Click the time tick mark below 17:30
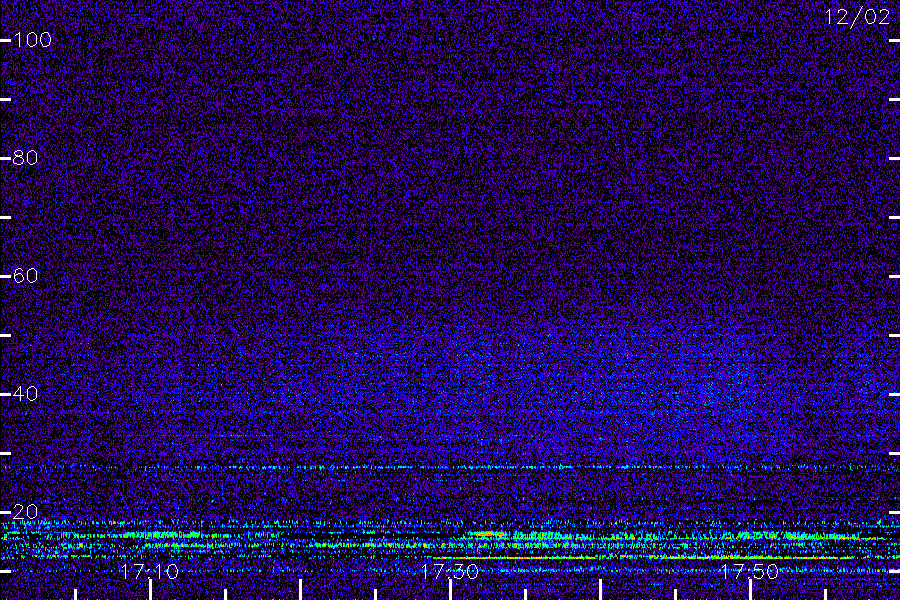 click(x=451, y=590)
